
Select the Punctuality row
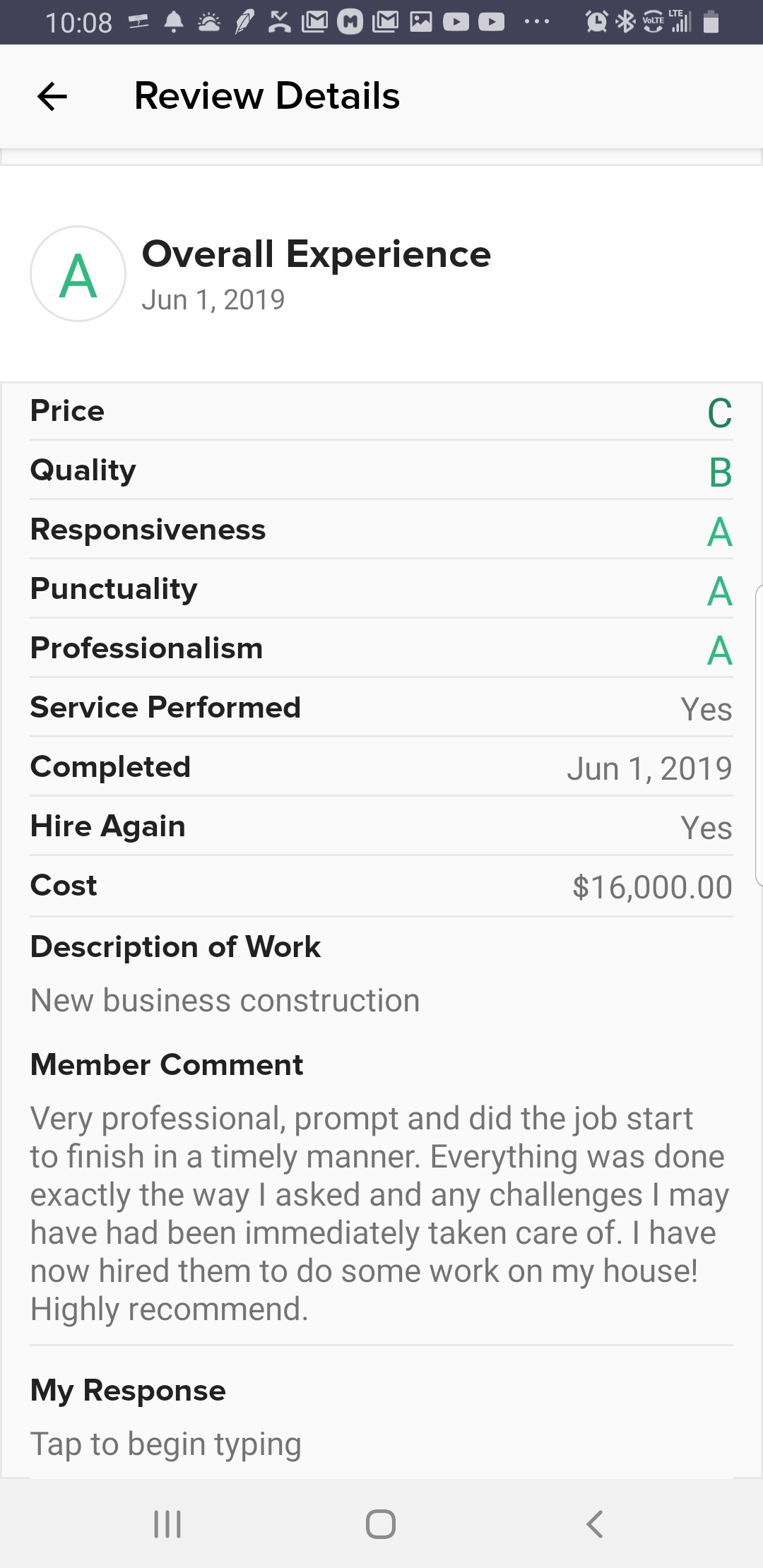[381, 590]
